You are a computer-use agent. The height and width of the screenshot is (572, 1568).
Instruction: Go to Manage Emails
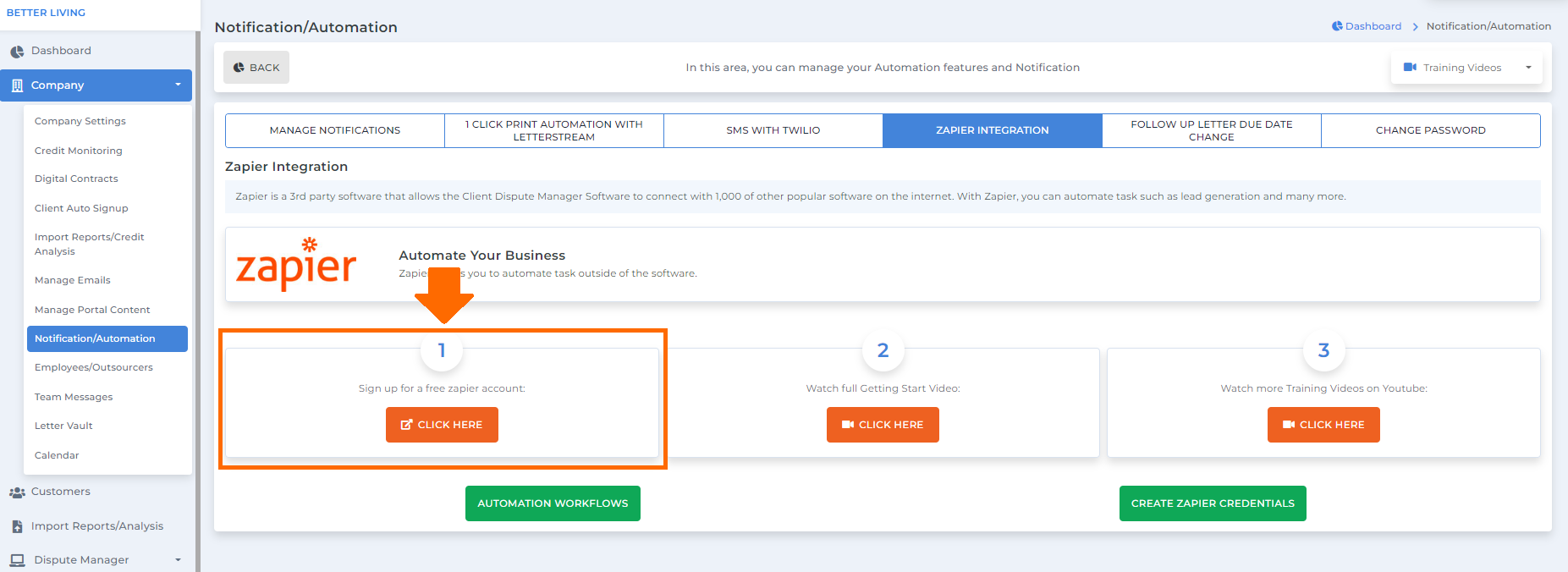pyautogui.click(x=73, y=280)
